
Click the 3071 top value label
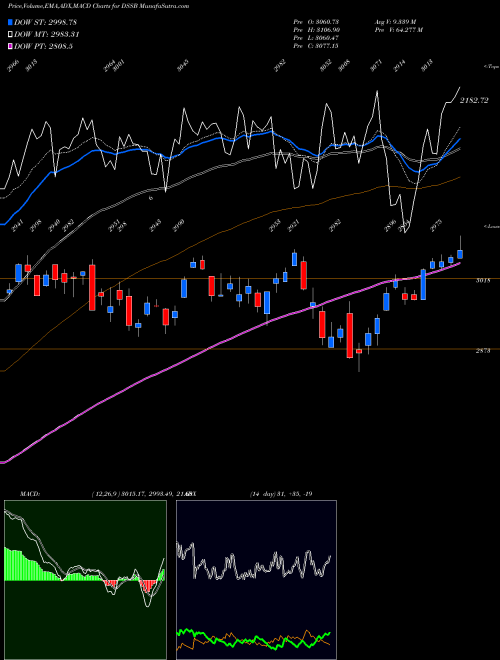pos(376,66)
